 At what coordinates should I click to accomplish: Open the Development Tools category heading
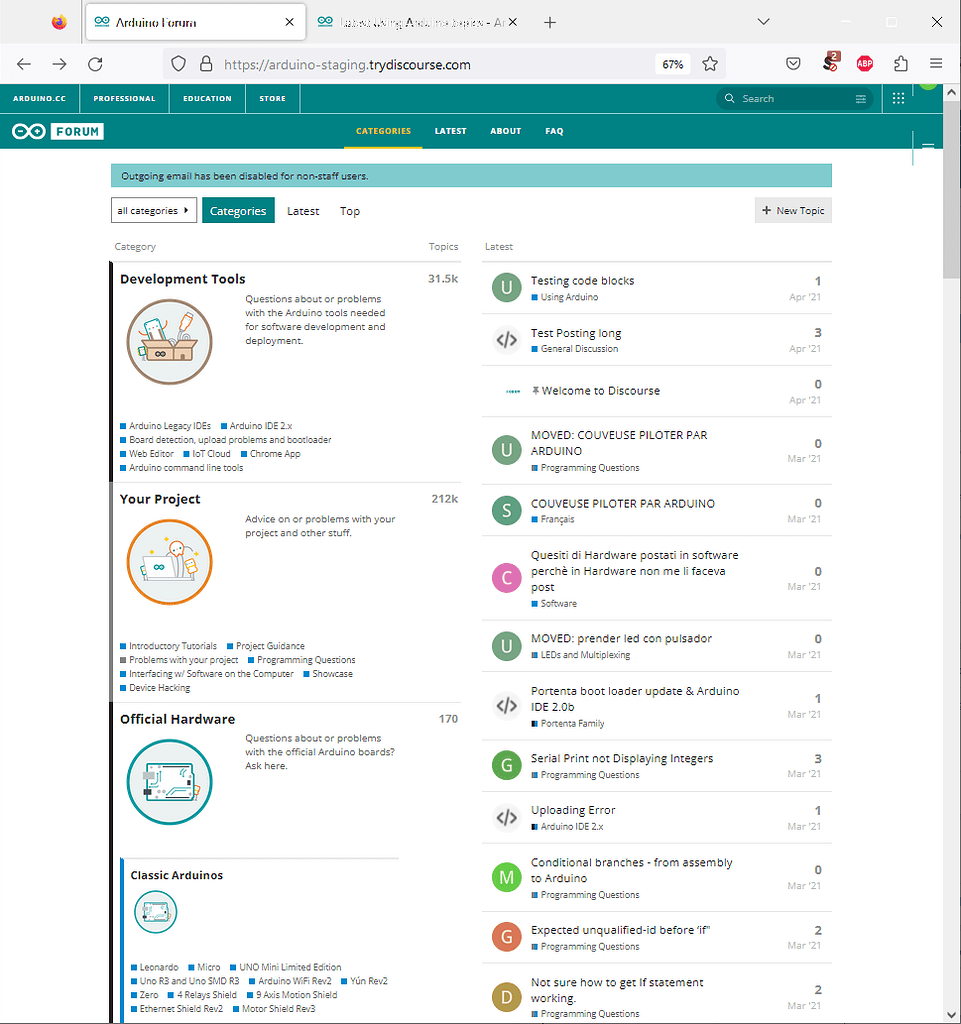pos(183,279)
